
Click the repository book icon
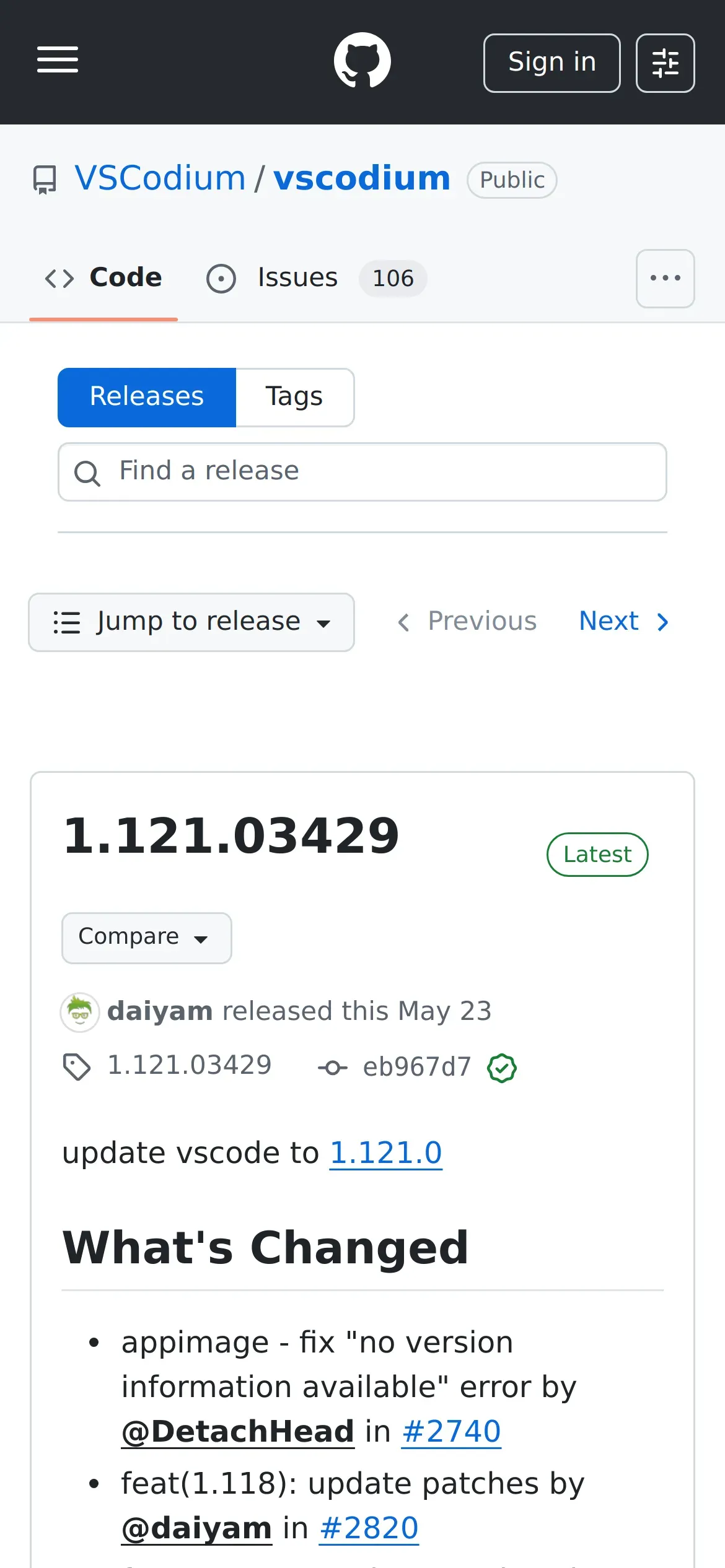(45, 180)
